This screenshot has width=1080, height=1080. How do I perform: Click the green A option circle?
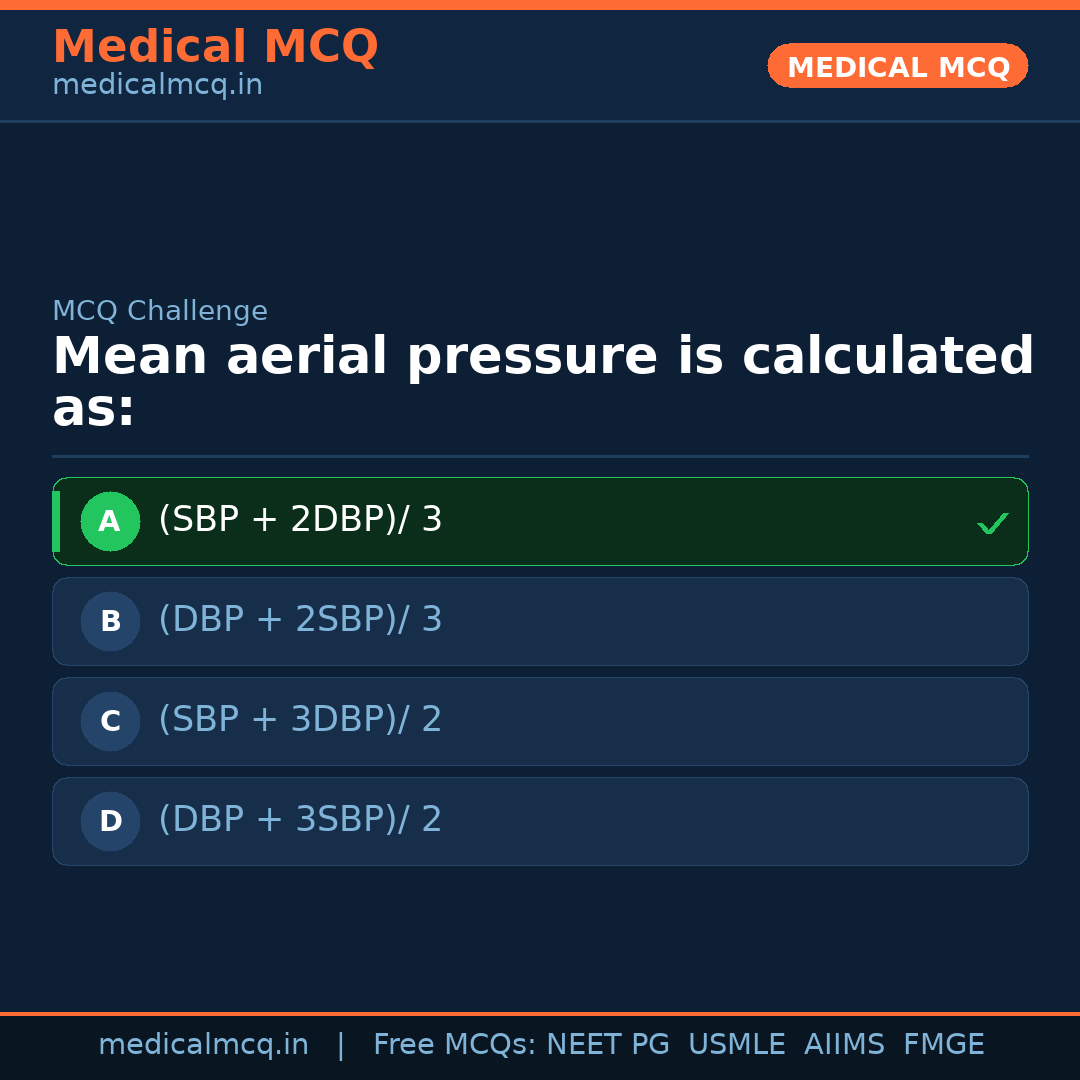point(110,521)
